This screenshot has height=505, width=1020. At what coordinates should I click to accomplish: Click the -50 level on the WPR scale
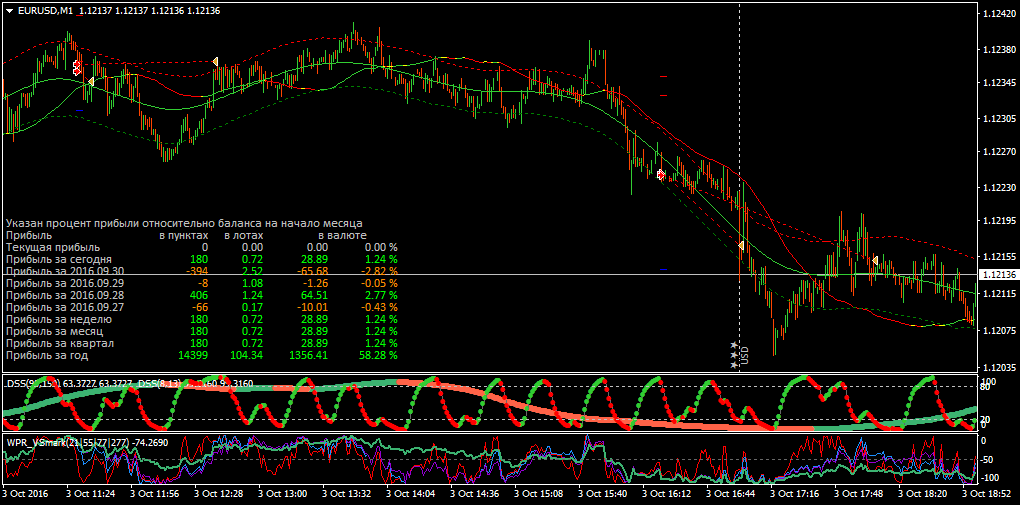point(989,459)
